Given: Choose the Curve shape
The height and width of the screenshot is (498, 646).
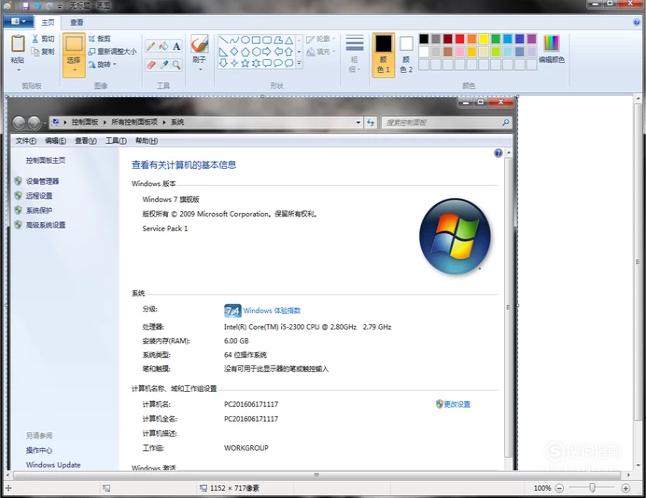Looking at the screenshot, I should point(234,40).
